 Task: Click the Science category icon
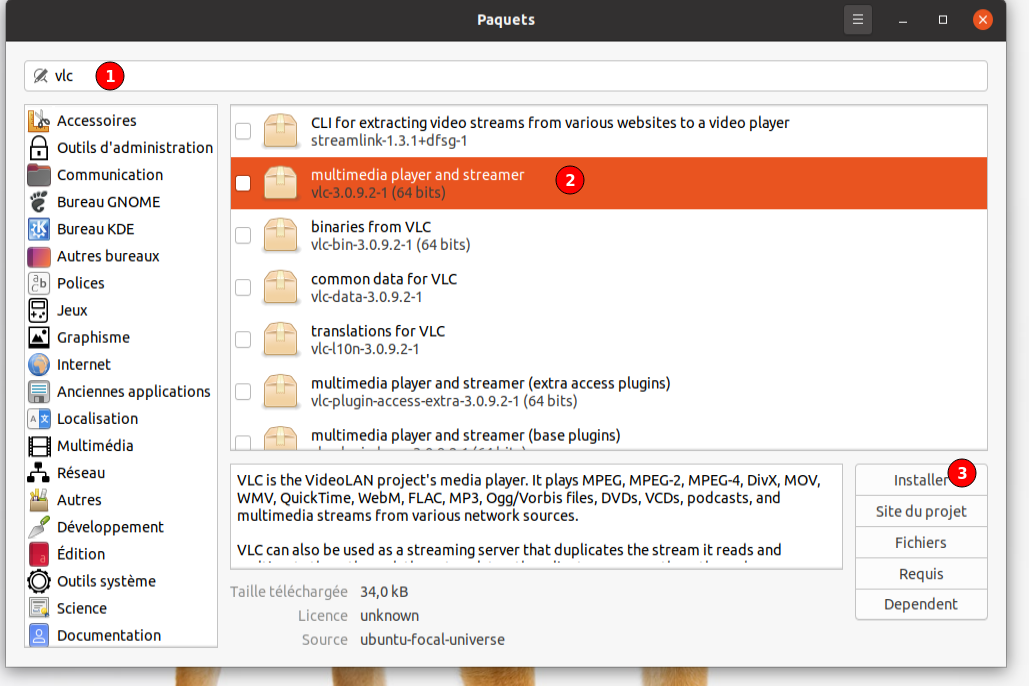(x=39, y=609)
